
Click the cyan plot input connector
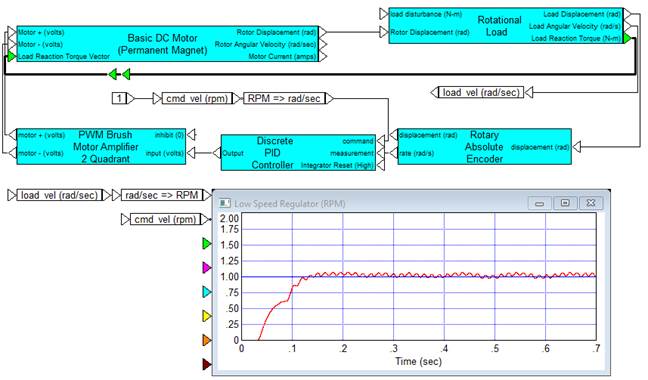(207, 292)
